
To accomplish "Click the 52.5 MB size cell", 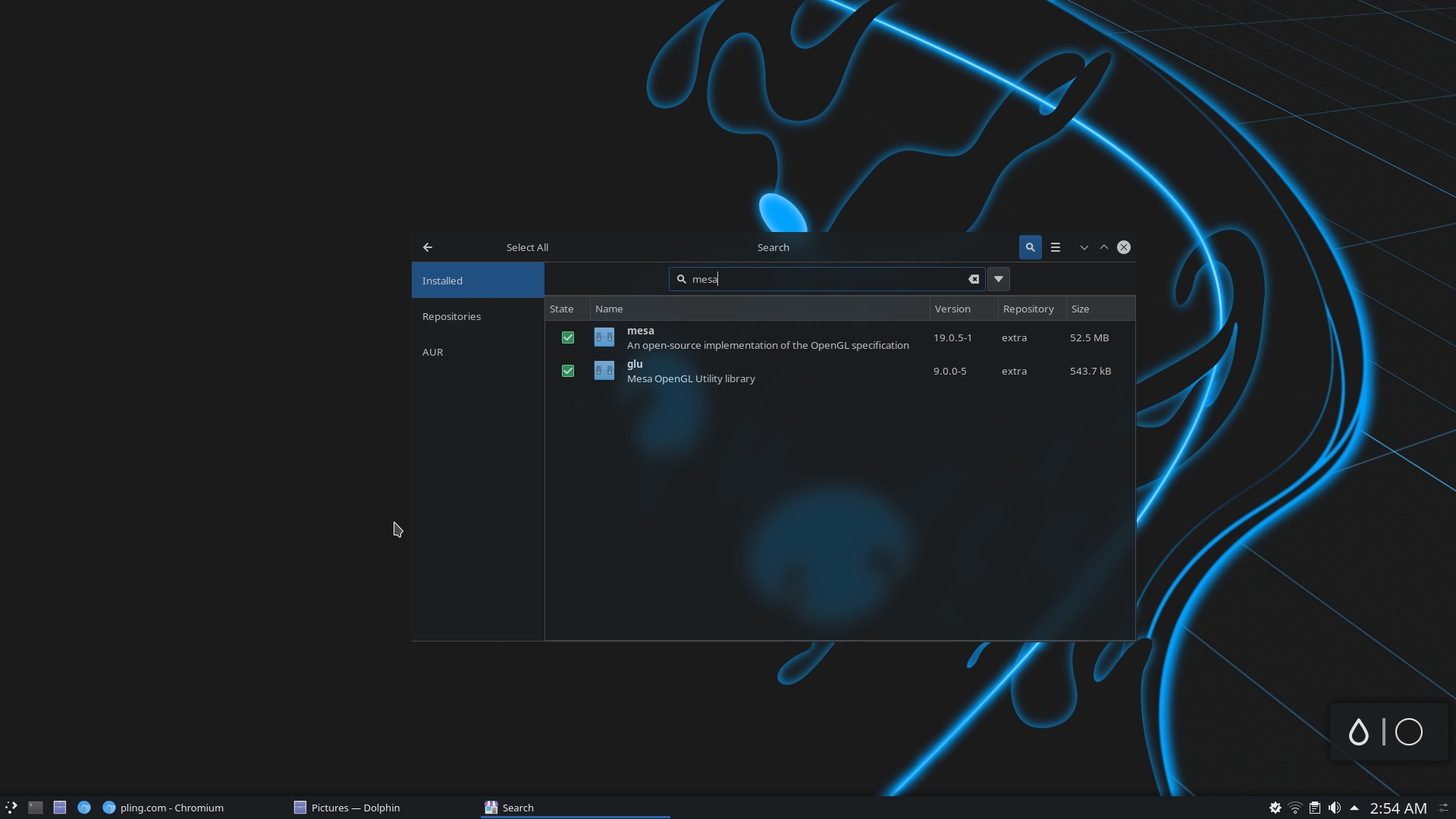I will tap(1089, 337).
